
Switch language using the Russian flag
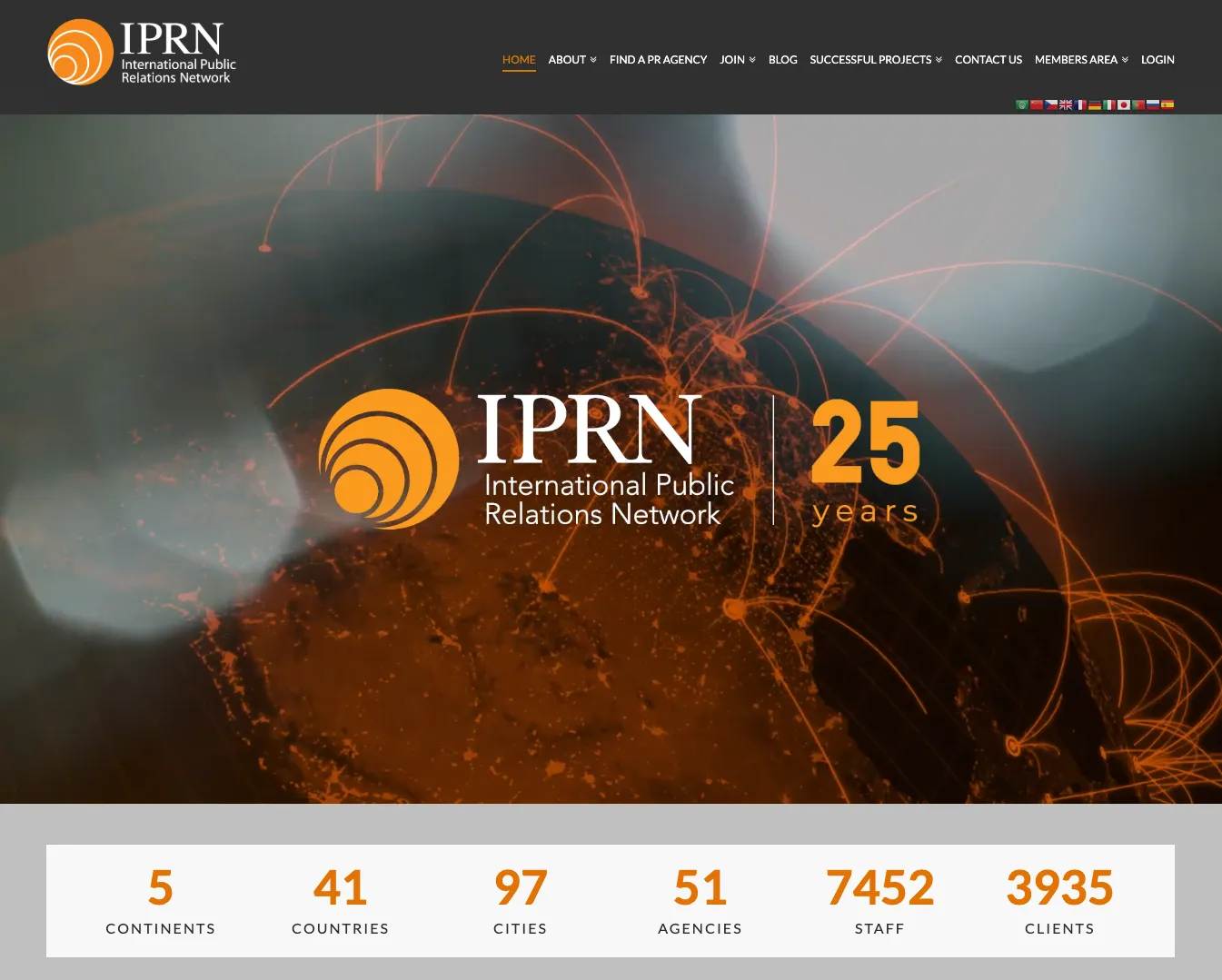[x=1153, y=105]
